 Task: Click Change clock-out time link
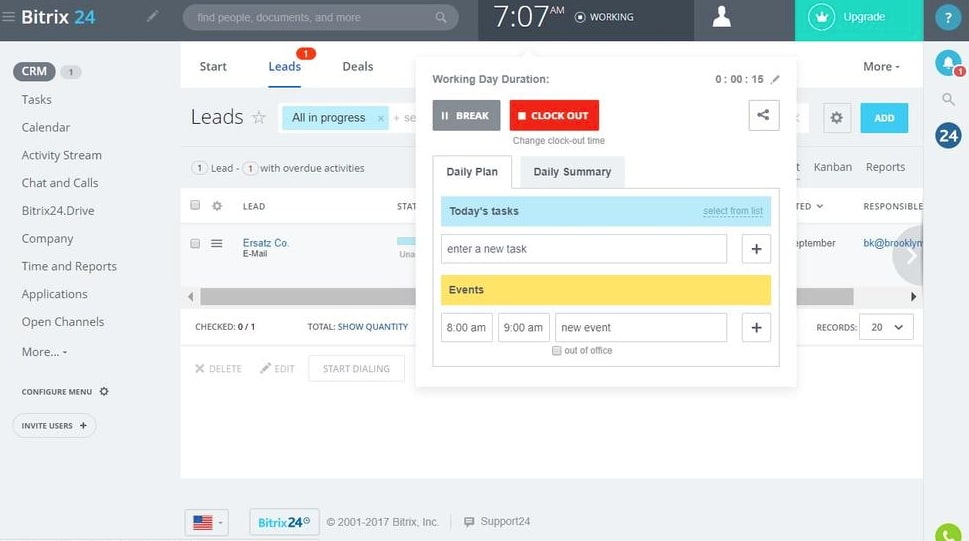(559, 141)
